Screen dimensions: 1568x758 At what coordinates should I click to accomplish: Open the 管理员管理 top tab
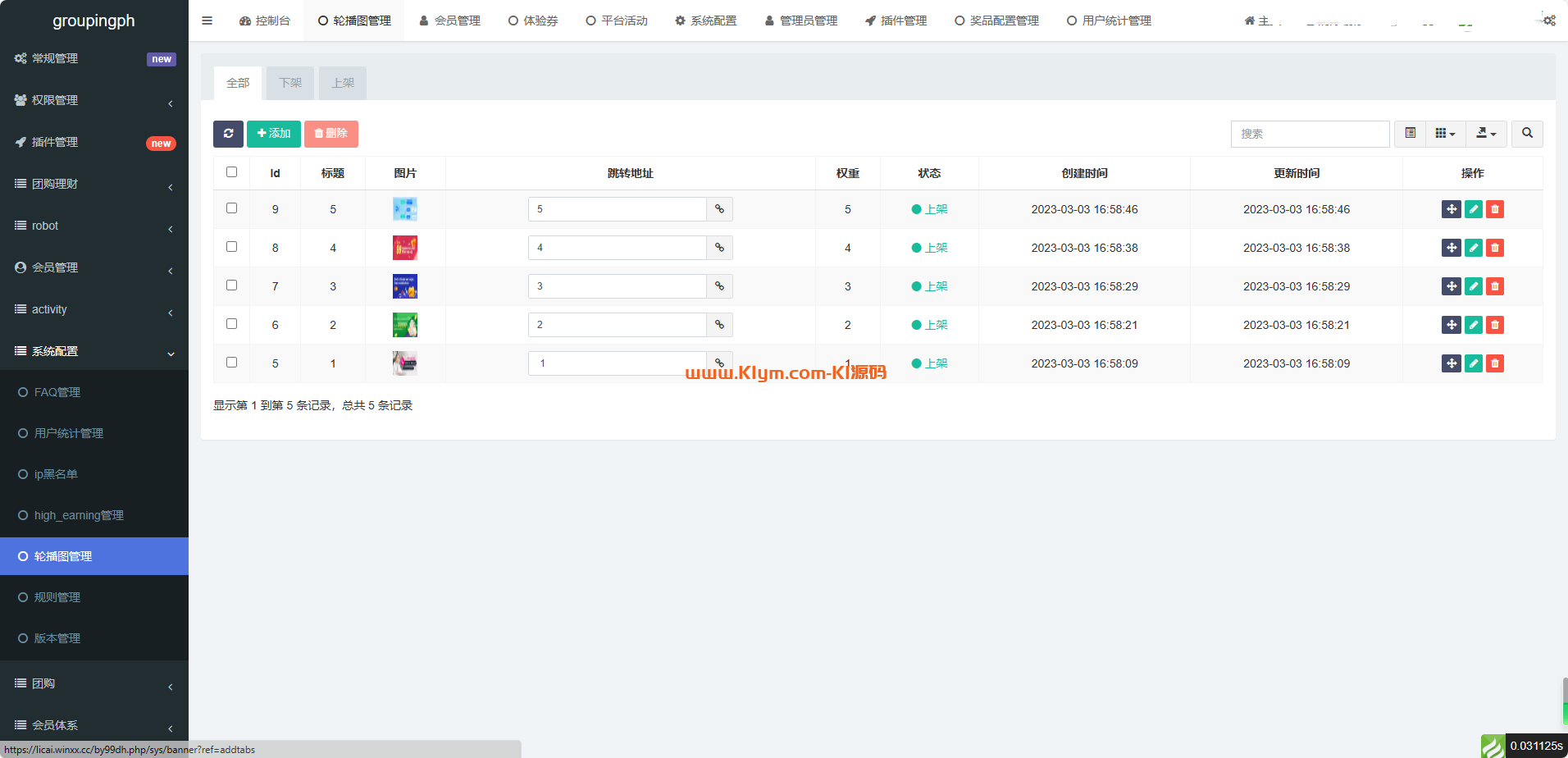click(801, 21)
